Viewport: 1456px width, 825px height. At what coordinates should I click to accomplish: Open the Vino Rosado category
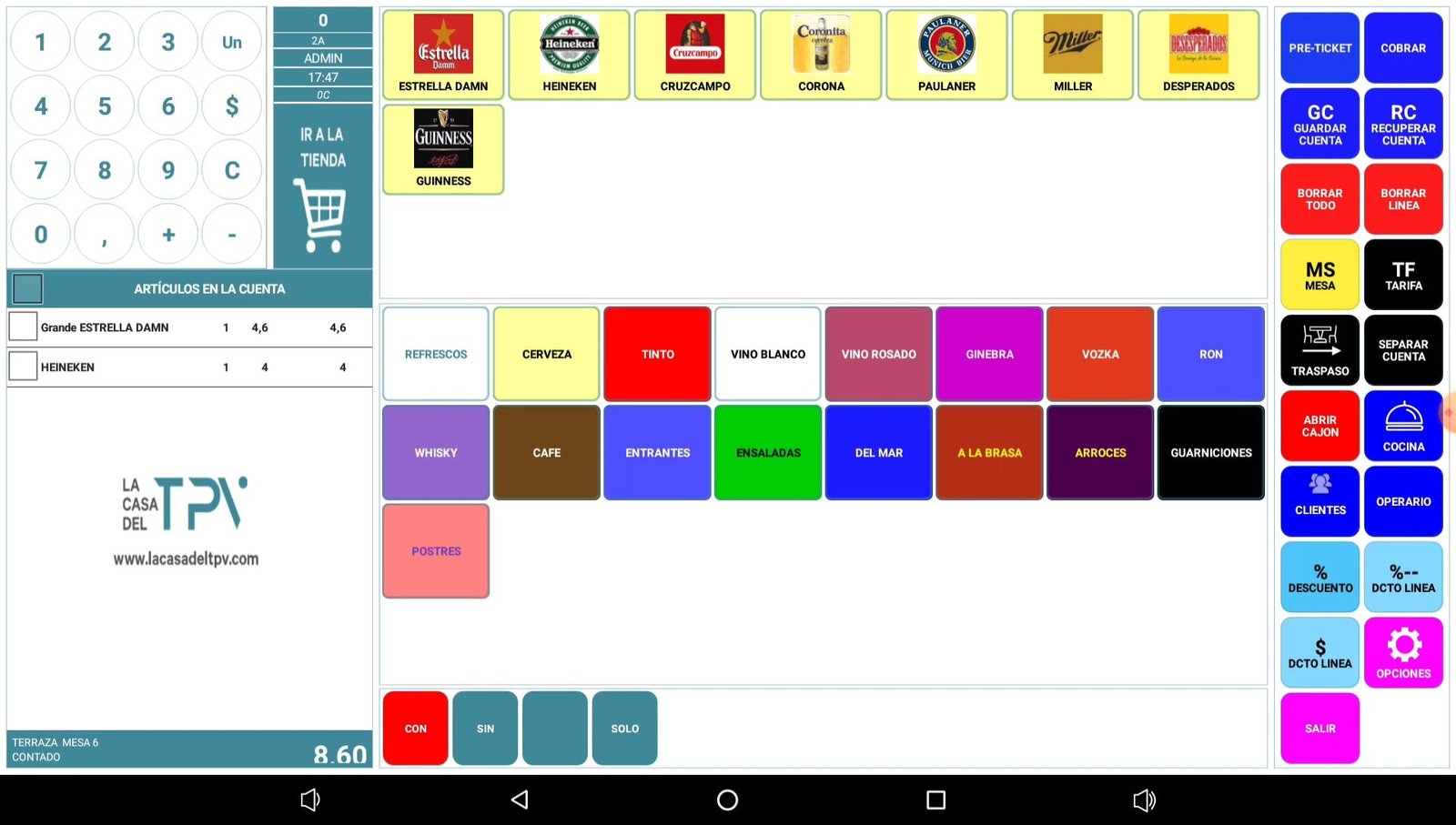[878, 354]
